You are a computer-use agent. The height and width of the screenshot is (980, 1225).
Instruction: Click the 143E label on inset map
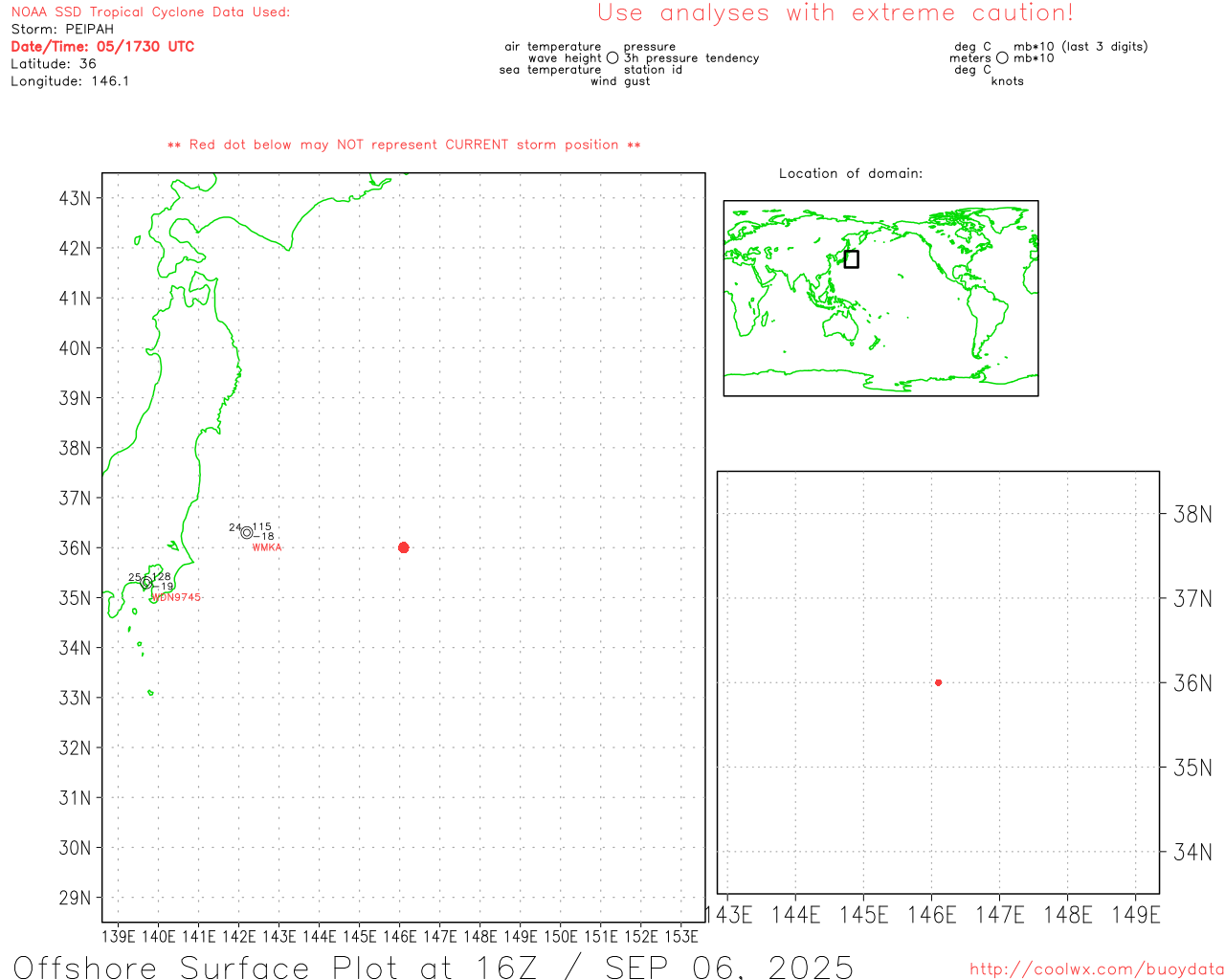tap(729, 915)
